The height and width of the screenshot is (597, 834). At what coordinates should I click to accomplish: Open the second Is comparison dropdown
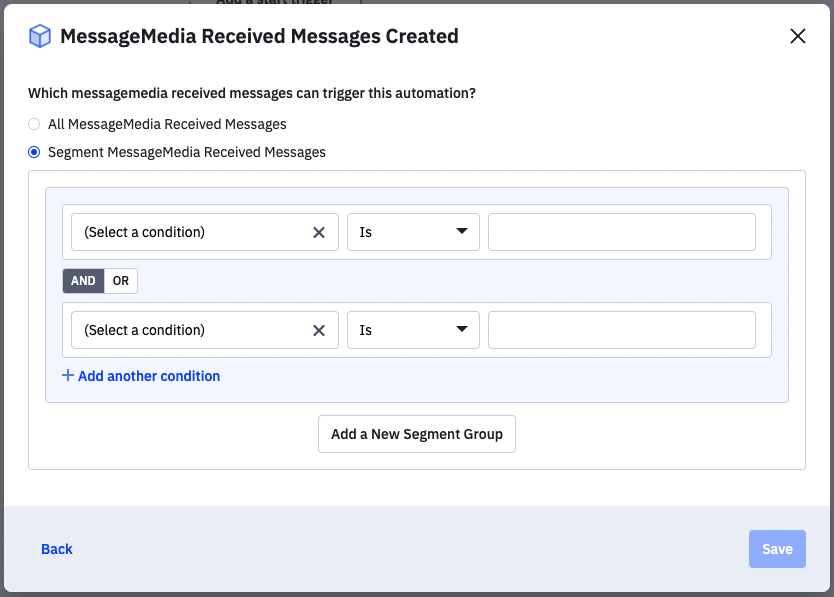(413, 330)
